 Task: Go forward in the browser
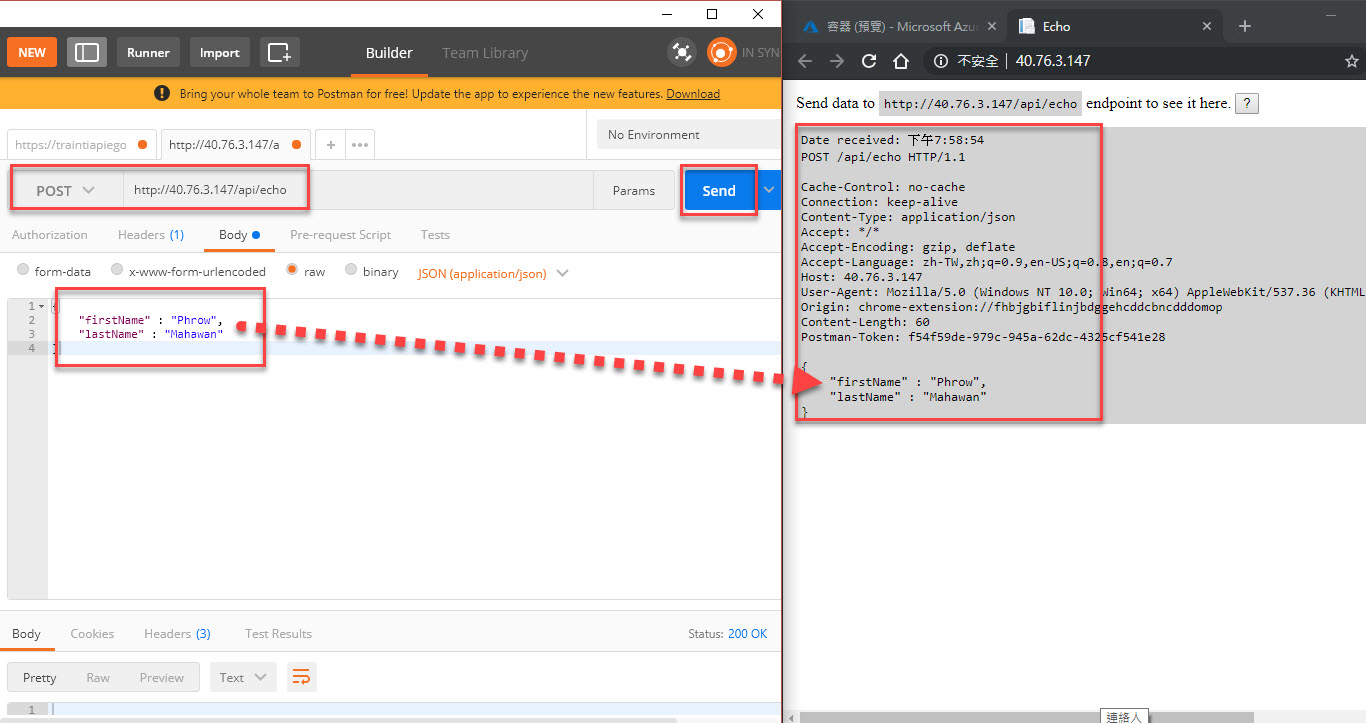click(837, 61)
